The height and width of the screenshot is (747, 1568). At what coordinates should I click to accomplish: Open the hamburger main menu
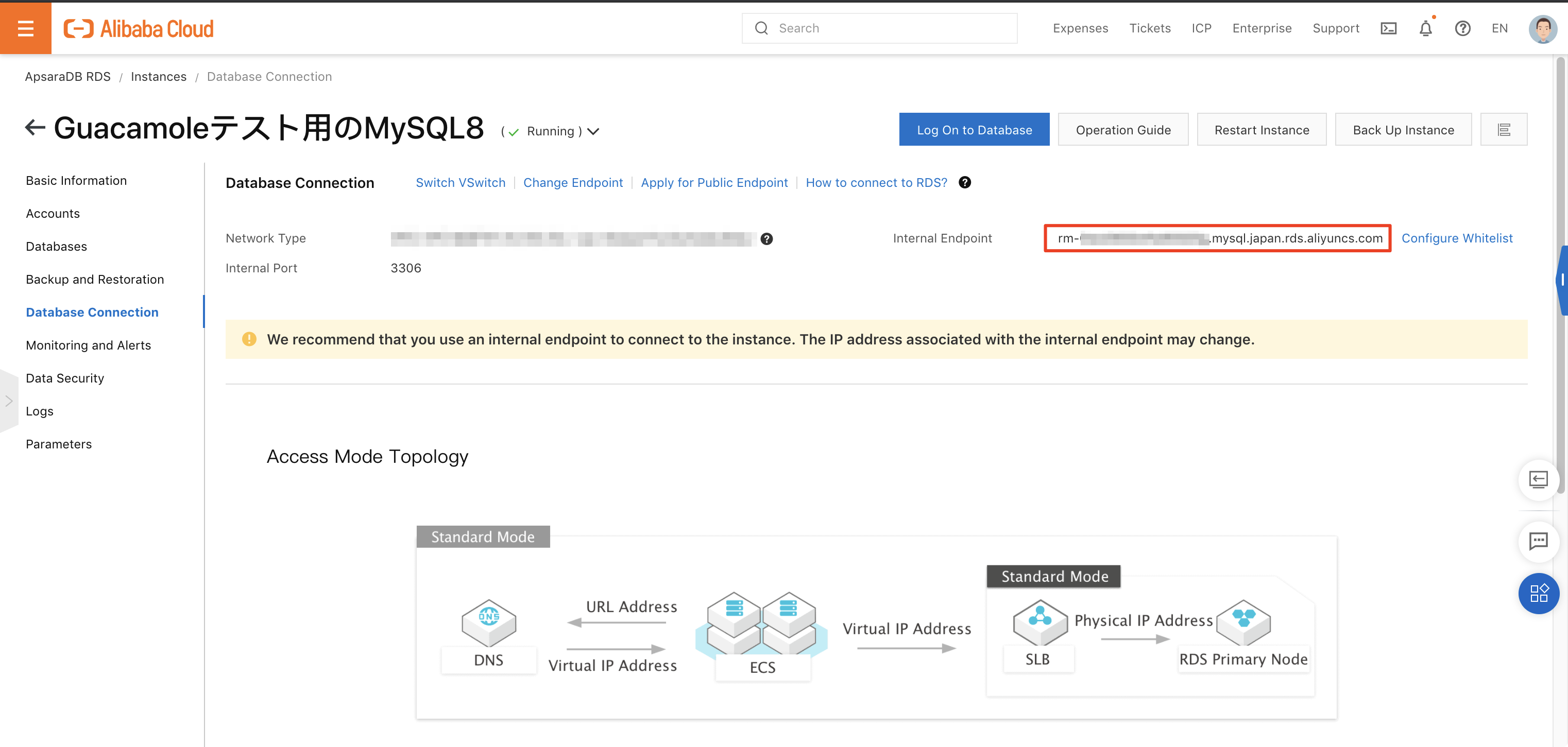26,28
